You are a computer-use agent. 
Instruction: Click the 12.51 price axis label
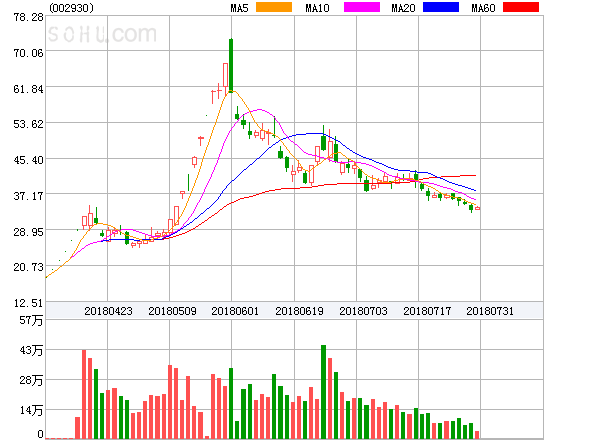pos(28,303)
